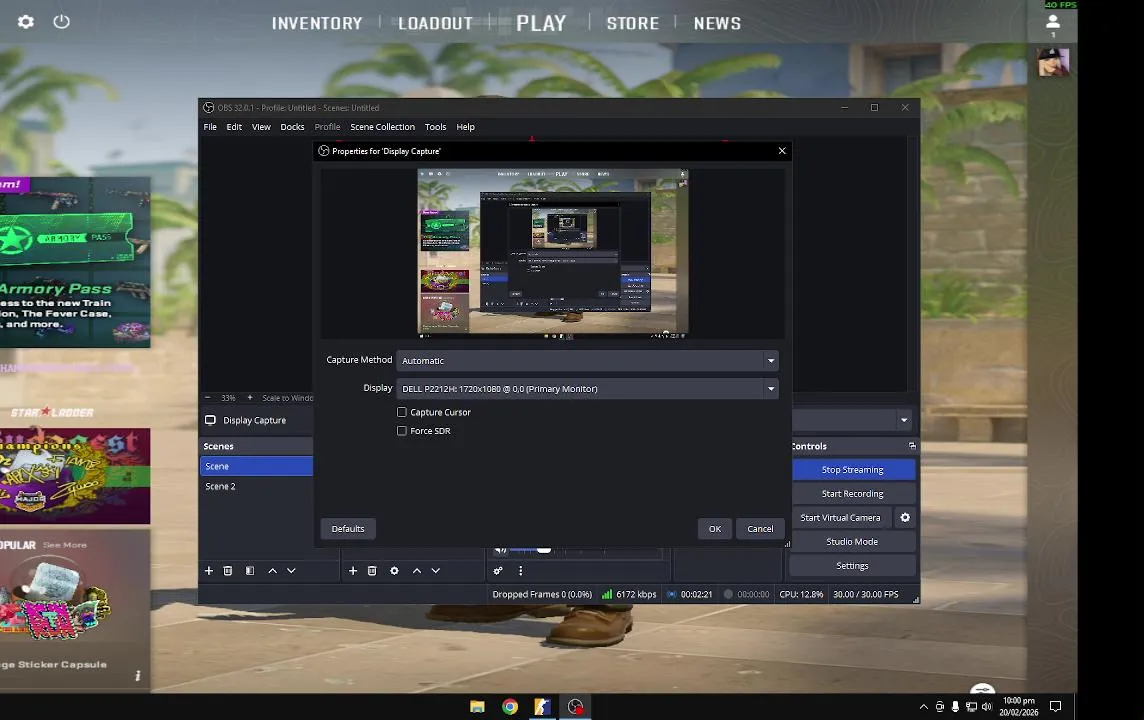The height and width of the screenshot is (720, 1144).
Task: Show hidden system tray icons
Action: pyautogui.click(x=924, y=706)
